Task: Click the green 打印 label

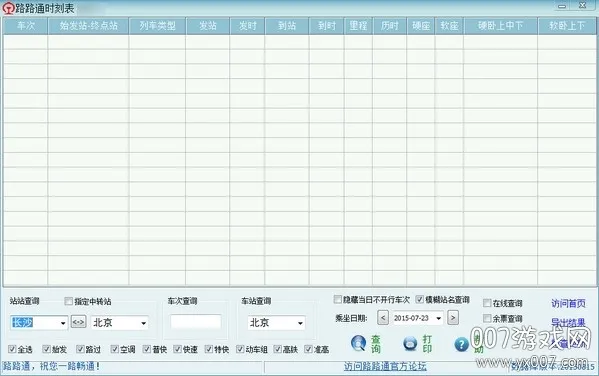Action: [x=427, y=344]
